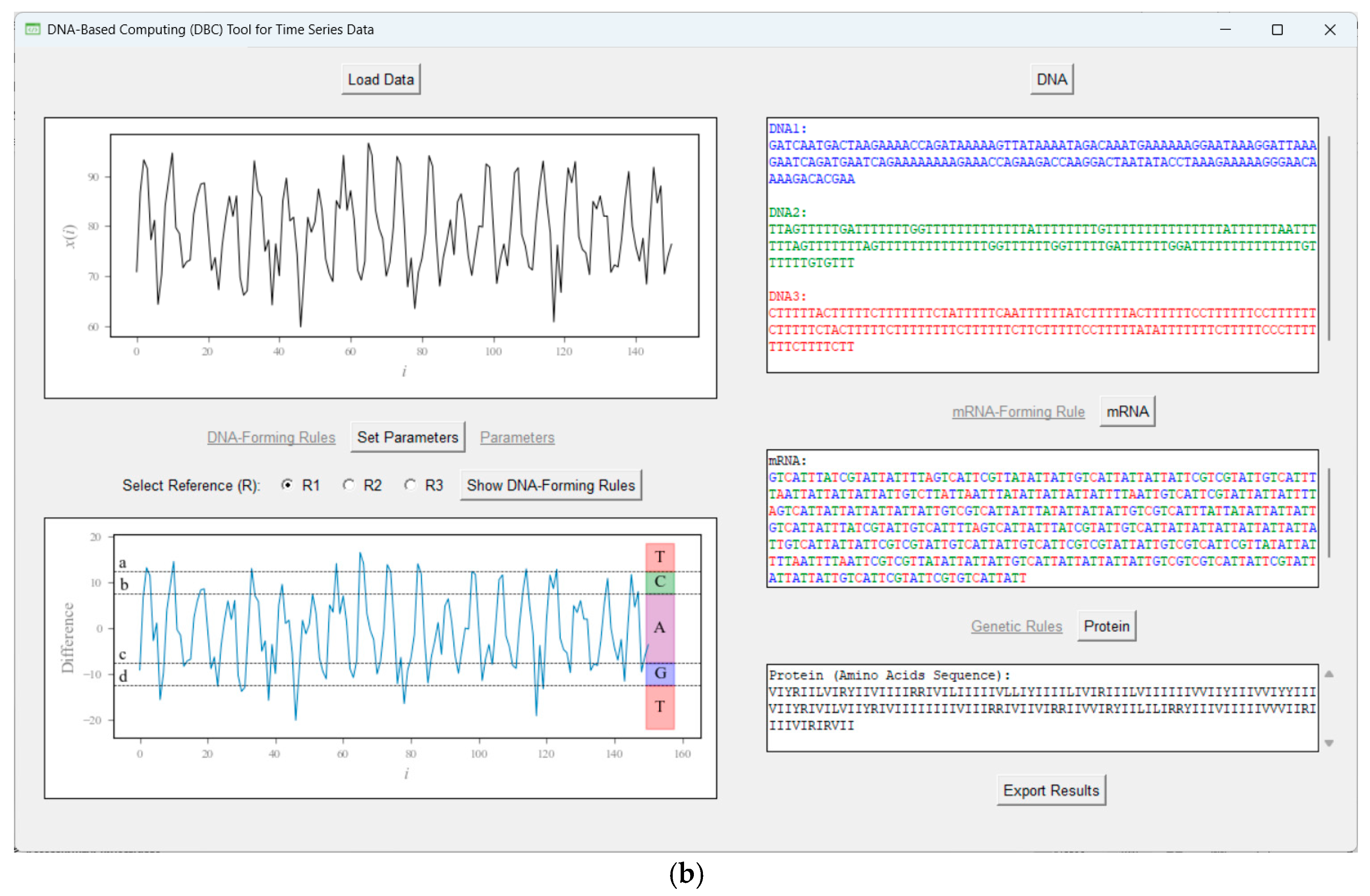Select reference R2 radio button
Viewport: 1370px width, 896px height.
click(x=348, y=485)
